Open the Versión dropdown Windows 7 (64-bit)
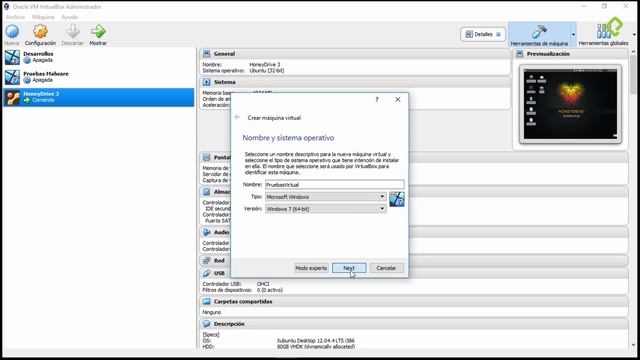Screen dimensions: 640x360 coord(326,209)
